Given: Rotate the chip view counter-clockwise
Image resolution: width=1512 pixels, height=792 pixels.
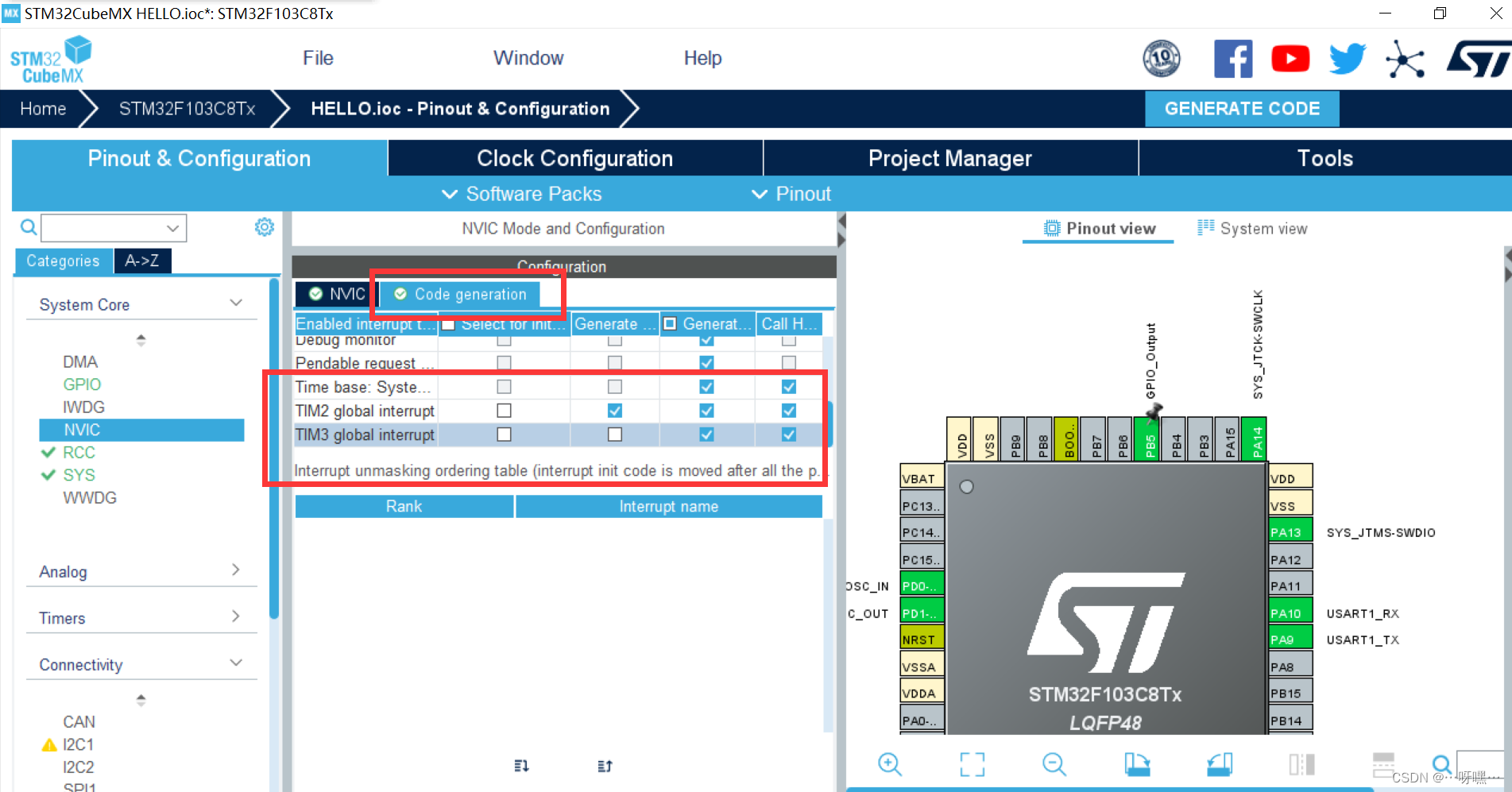Looking at the screenshot, I should point(1218,764).
